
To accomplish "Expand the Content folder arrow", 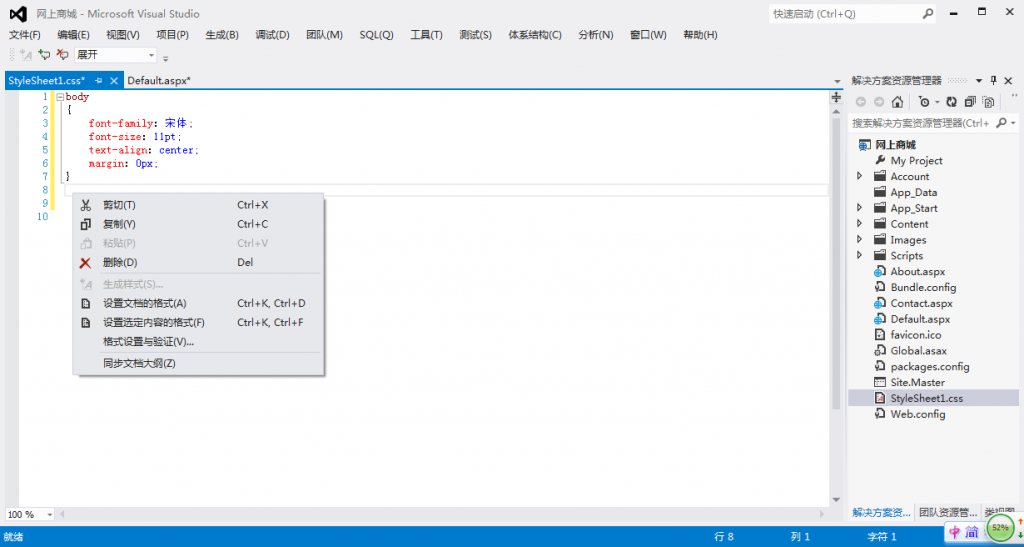I will [x=859, y=224].
